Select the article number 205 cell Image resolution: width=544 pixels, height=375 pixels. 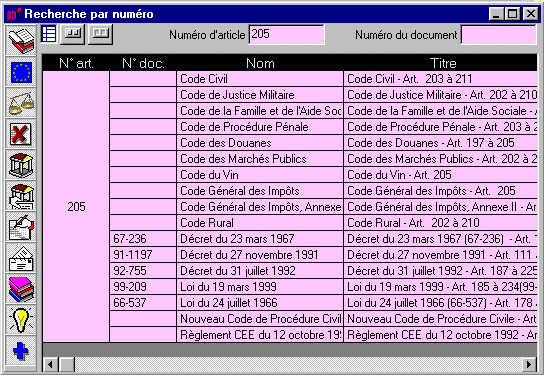coord(76,207)
